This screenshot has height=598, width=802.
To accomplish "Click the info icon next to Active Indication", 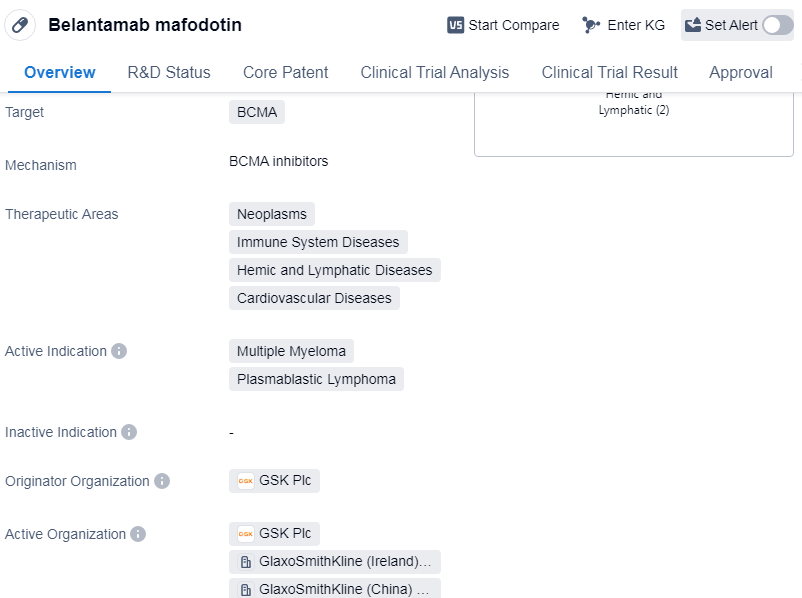I will click(119, 351).
